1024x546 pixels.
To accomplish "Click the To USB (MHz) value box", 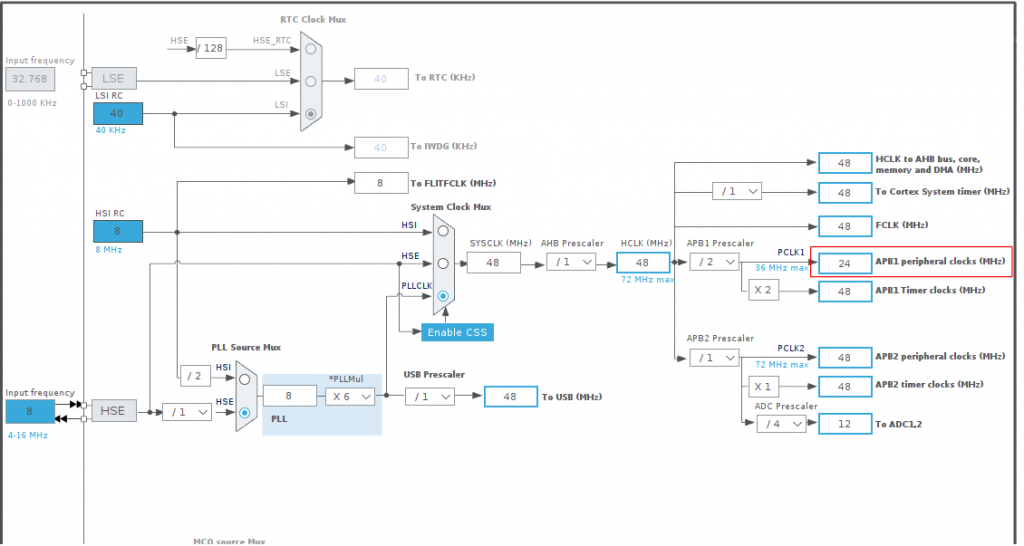I will click(511, 396).
